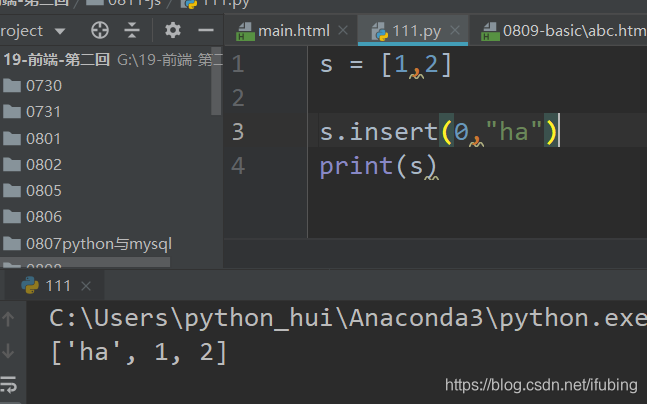Open the 0802 folder
Screen dimensions: 647x404
[44, 165]
